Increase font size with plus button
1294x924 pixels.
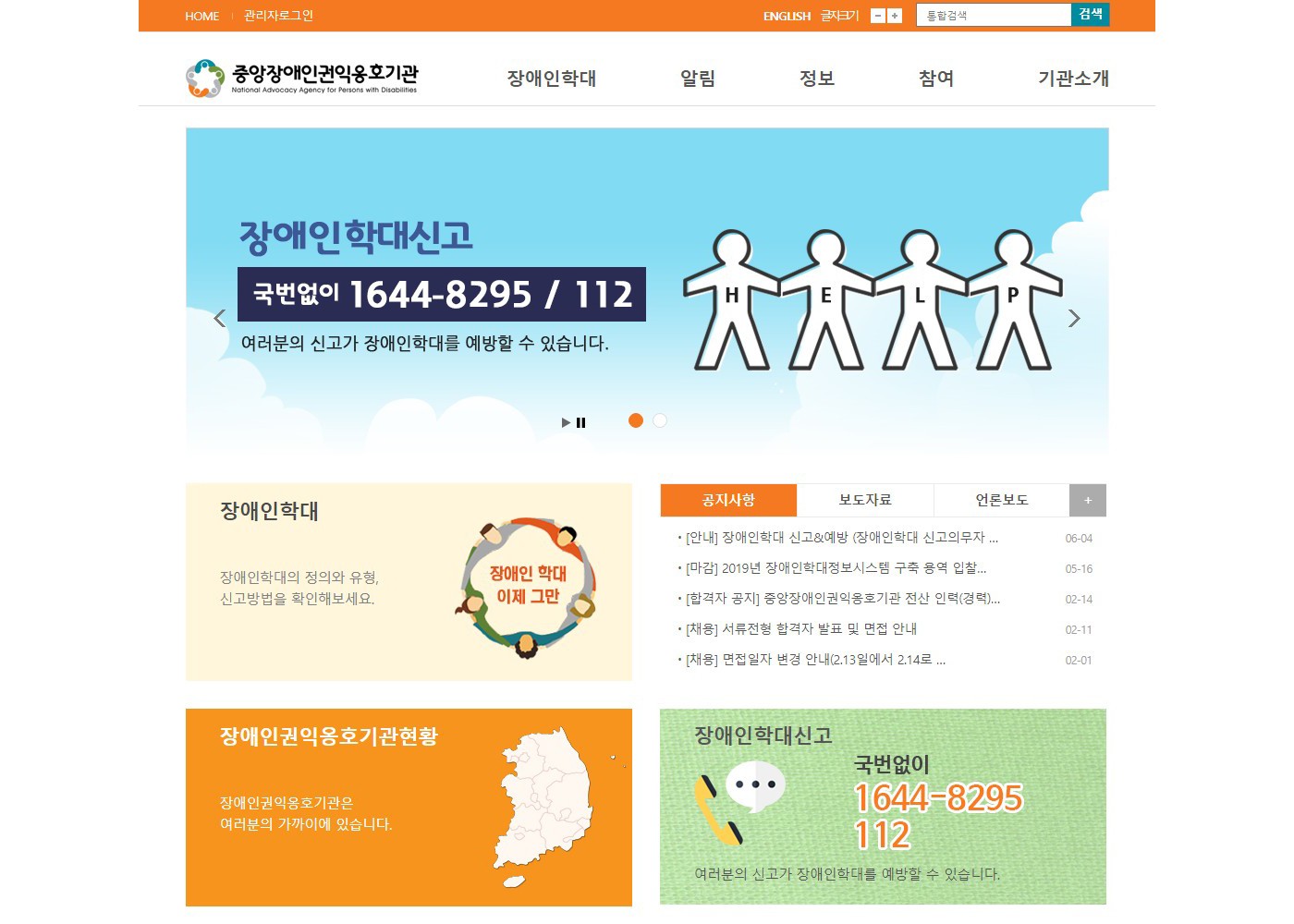[895, 16]
